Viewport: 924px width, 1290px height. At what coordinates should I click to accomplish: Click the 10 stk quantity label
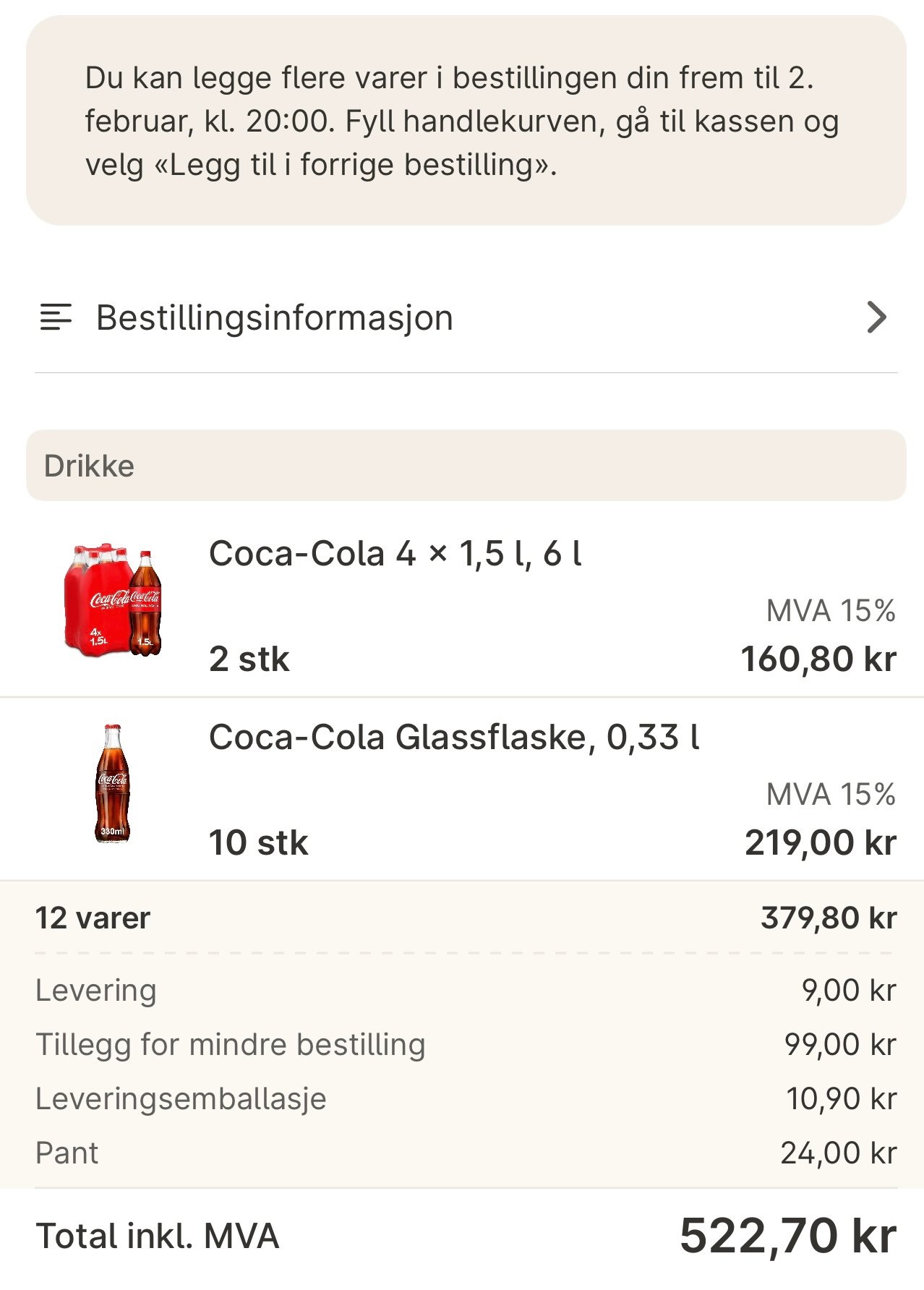258,843
